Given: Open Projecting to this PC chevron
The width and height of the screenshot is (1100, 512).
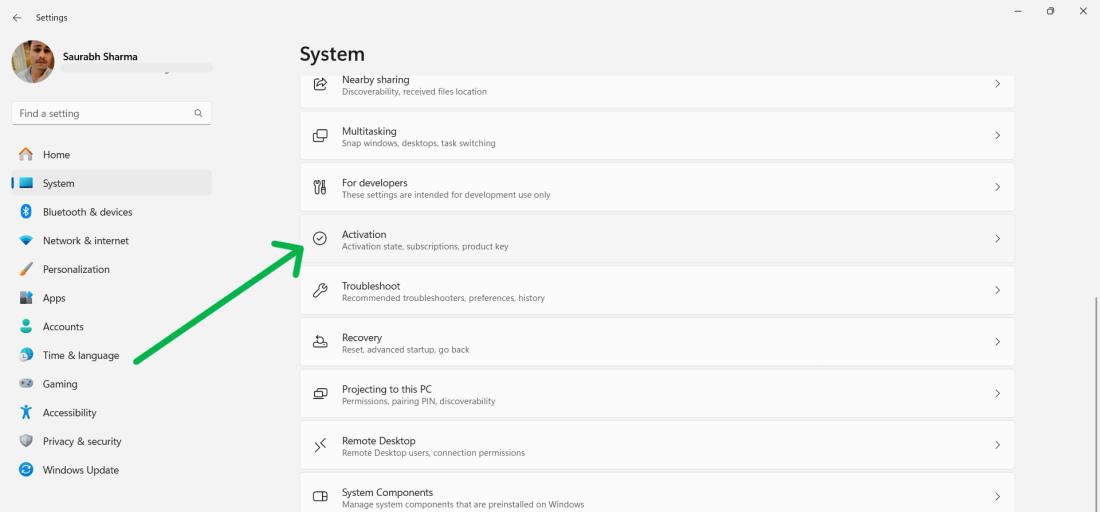Looking at the screenshot, I should 997,393.
